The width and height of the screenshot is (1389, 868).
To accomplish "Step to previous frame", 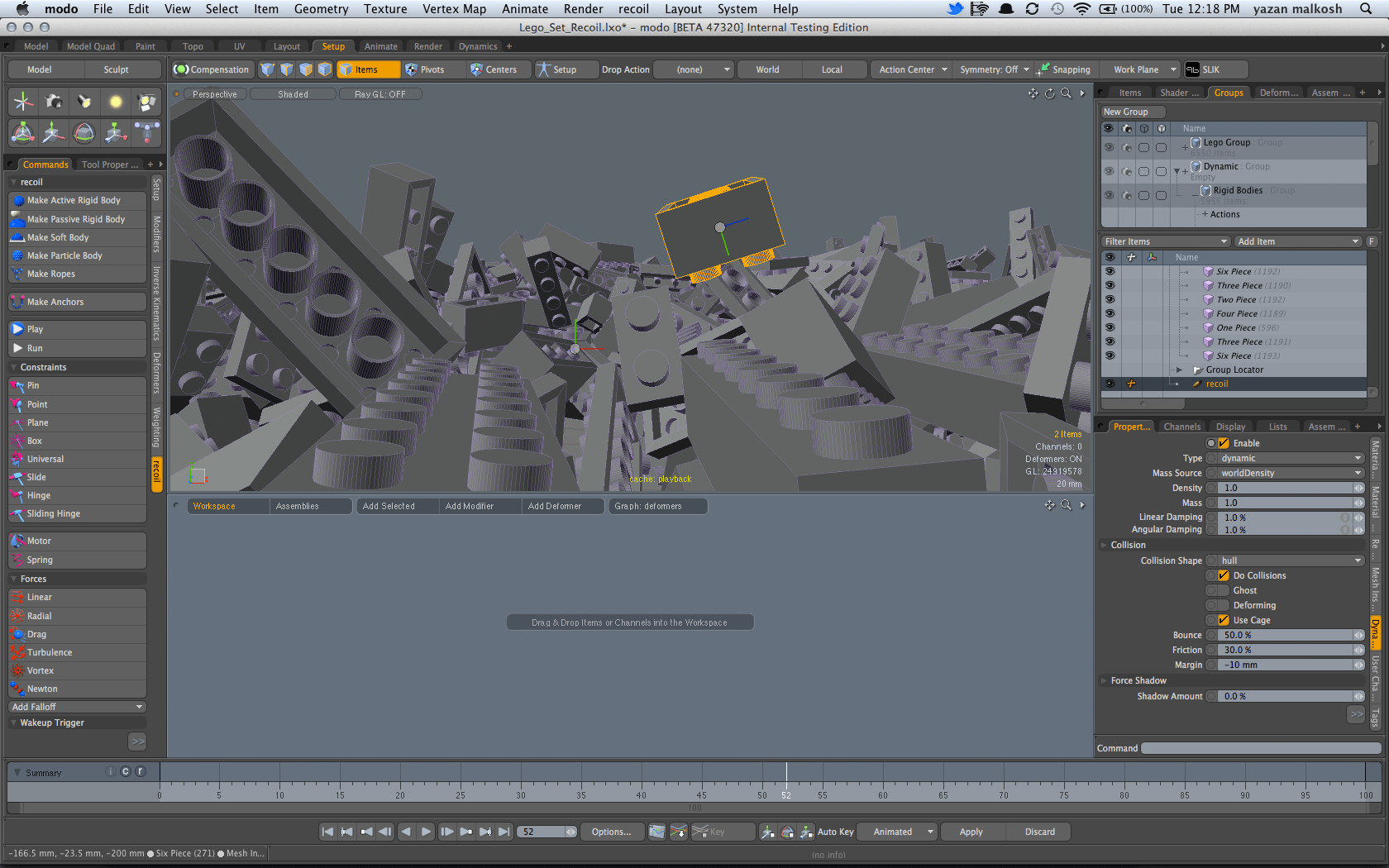I will (385, 832).
